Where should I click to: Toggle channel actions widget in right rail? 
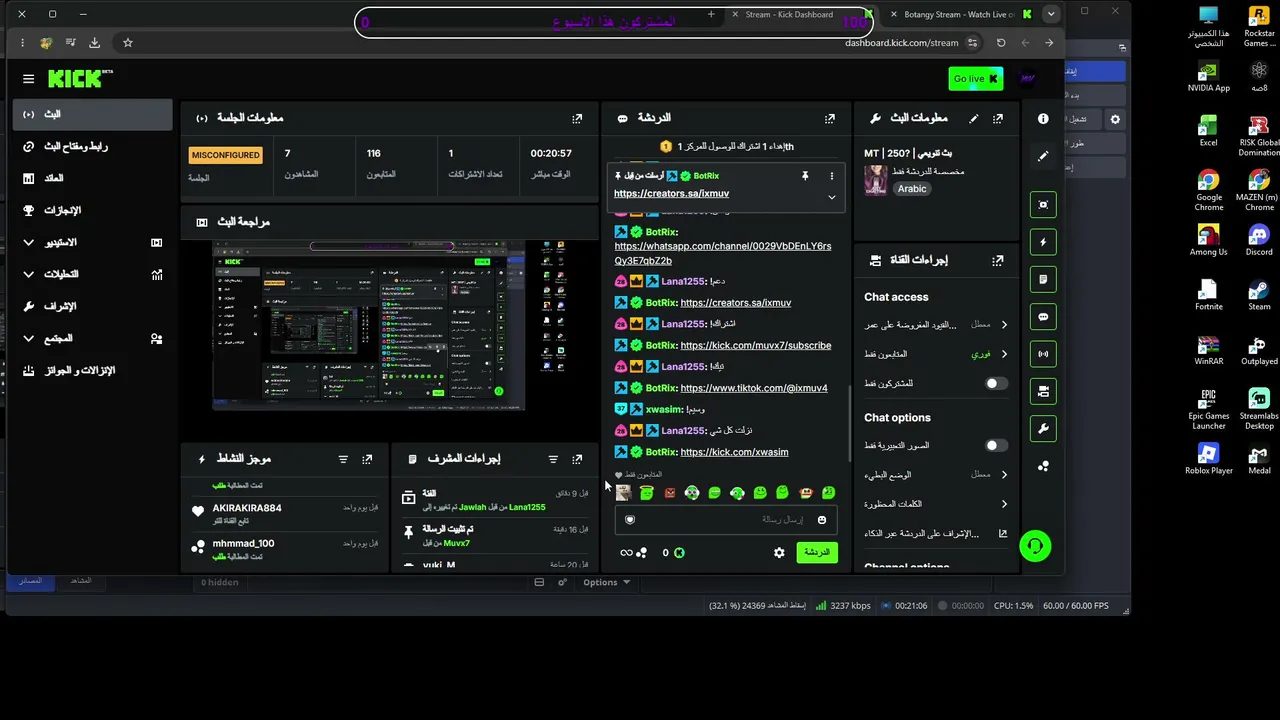1043,391
